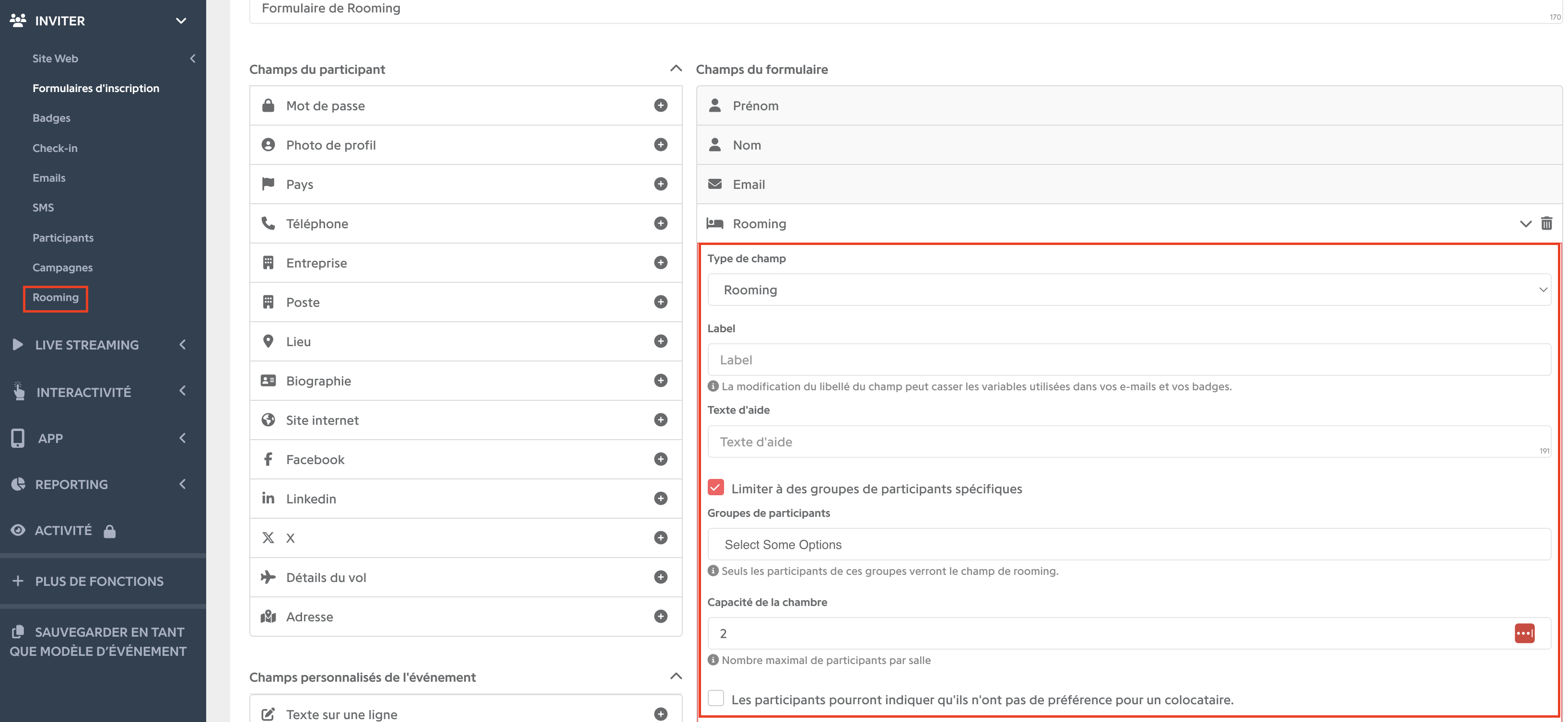
Task: Add the Mot de passe field
Action: tap(660, 105)
